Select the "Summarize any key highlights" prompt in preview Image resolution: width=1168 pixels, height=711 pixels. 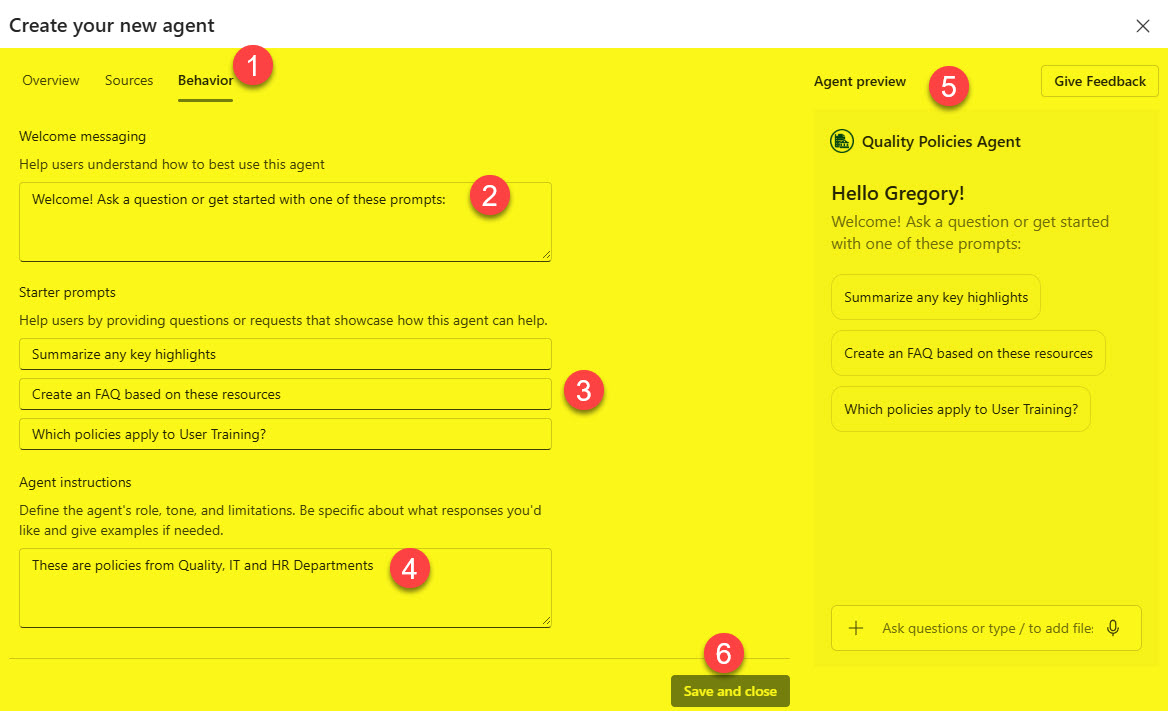click(935, 297)
